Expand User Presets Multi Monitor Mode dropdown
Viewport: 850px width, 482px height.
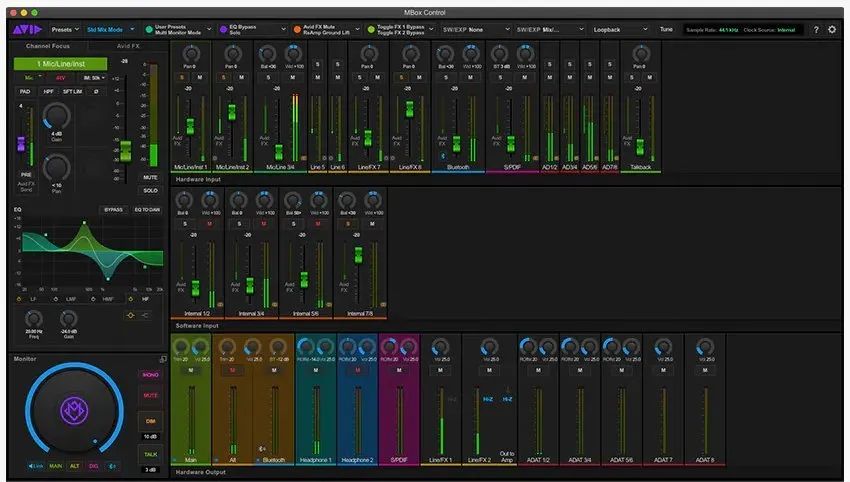(209, 30)
